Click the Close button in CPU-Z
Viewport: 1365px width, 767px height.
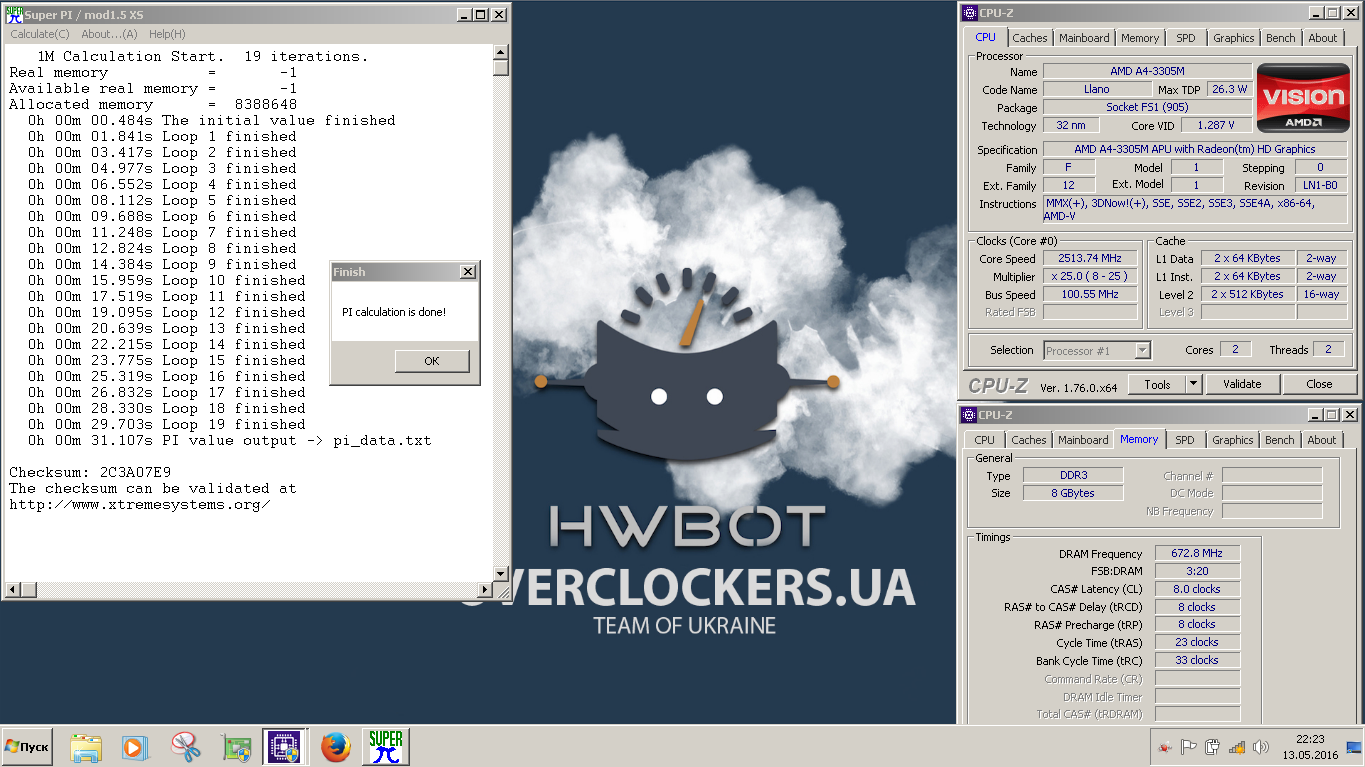click(x=1319, y=384)
